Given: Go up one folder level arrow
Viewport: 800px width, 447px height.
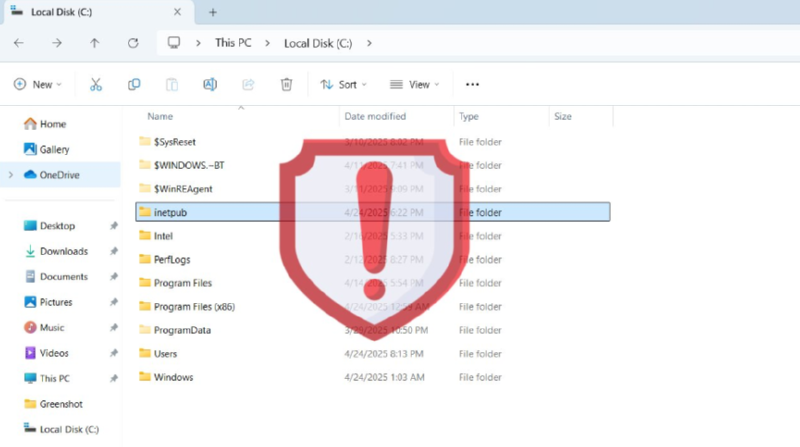Looking at the screenshot, I should coord(95,43).
